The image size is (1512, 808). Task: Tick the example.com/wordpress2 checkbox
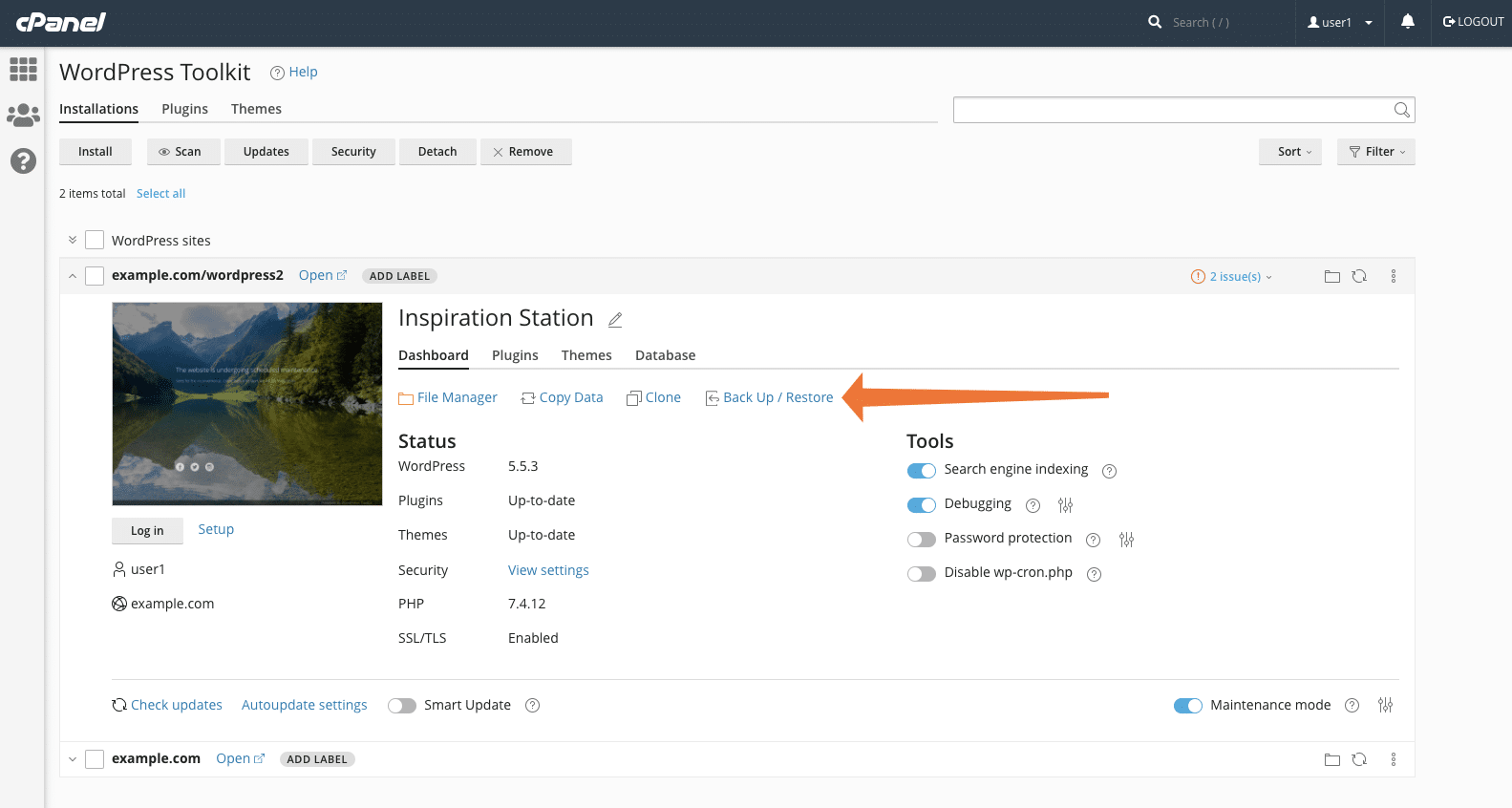(x=95, y=276)
